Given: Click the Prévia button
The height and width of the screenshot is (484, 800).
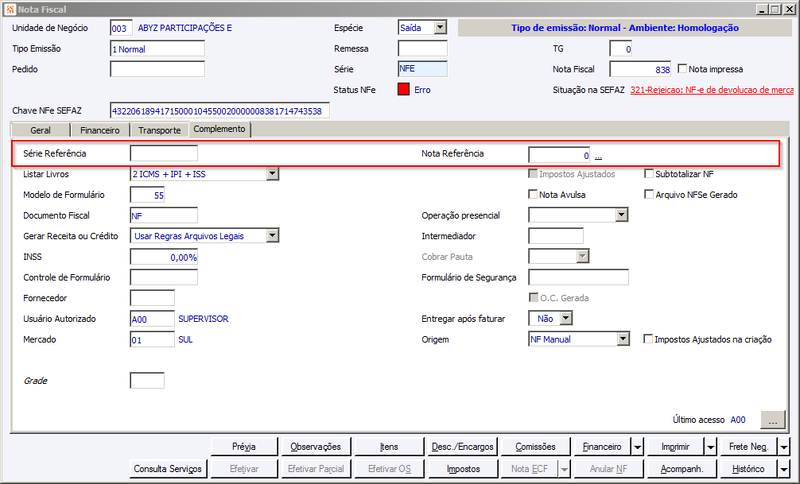Looking at the screenshot, I should pos(244,447).
